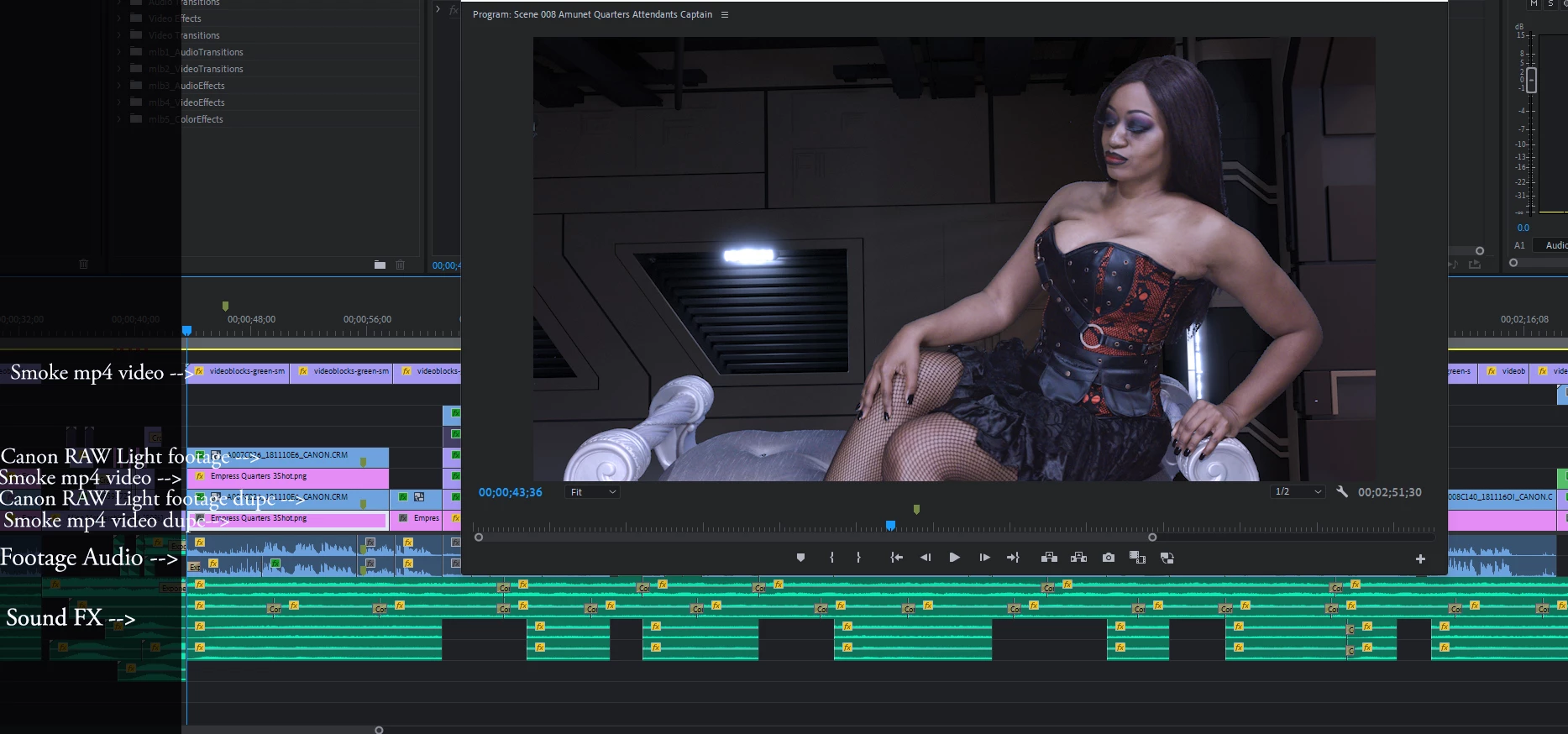Expand the mlb5_ColorEffects folder

coord(118,119)
